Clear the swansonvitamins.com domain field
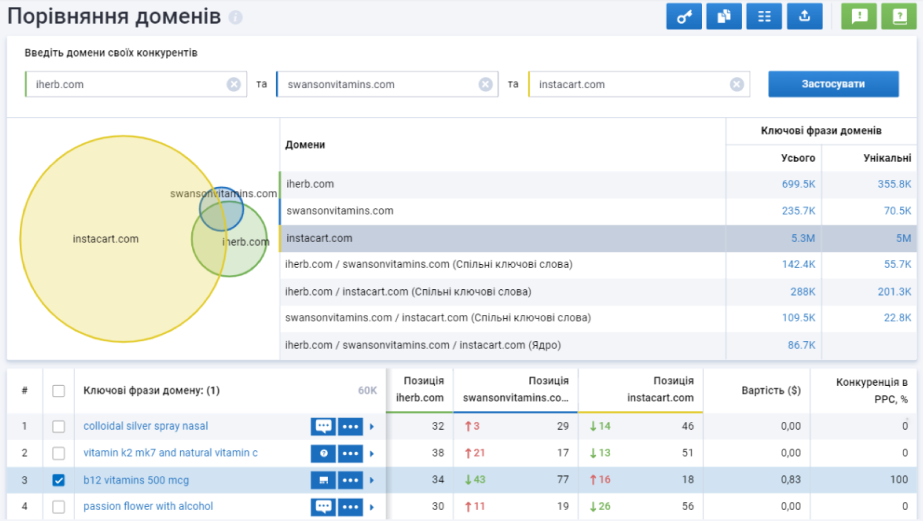Screen dimensions: 923x521 [x=485, y=84]
